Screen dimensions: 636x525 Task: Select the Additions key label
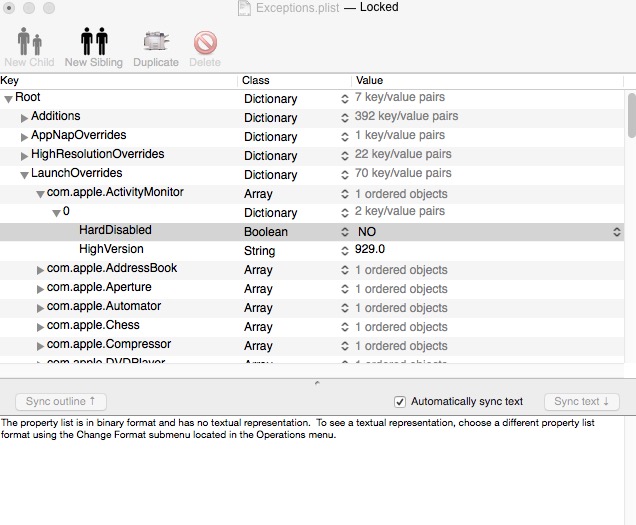[56, 116]
